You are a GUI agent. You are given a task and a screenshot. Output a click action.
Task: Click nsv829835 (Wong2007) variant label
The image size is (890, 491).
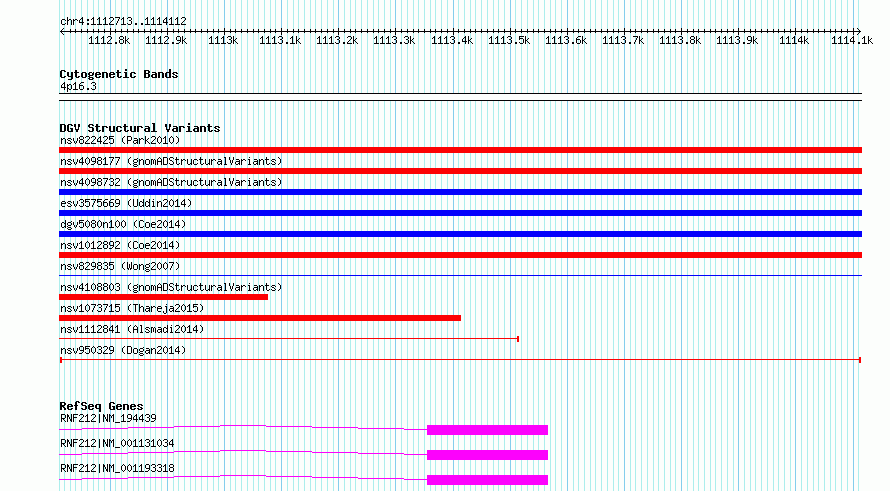pyautogui.click(x=120, y=266)
